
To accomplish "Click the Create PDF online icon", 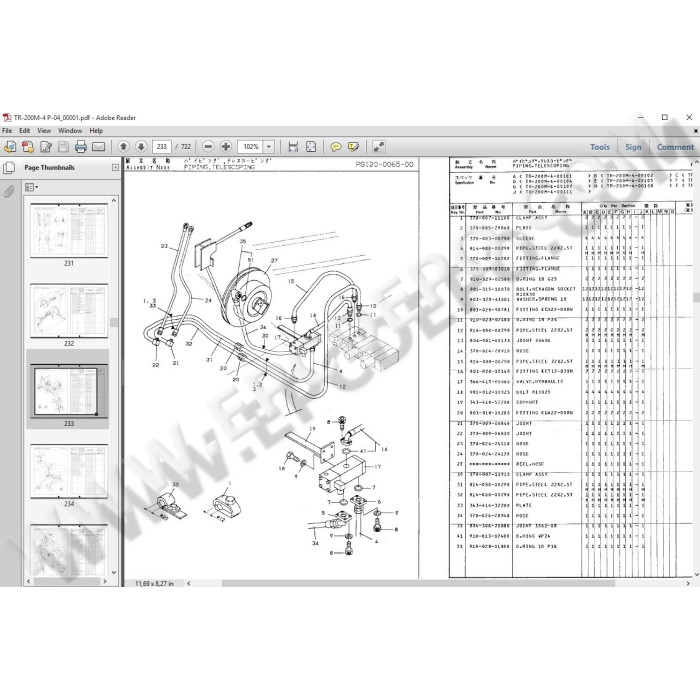I will click(28, 146).
